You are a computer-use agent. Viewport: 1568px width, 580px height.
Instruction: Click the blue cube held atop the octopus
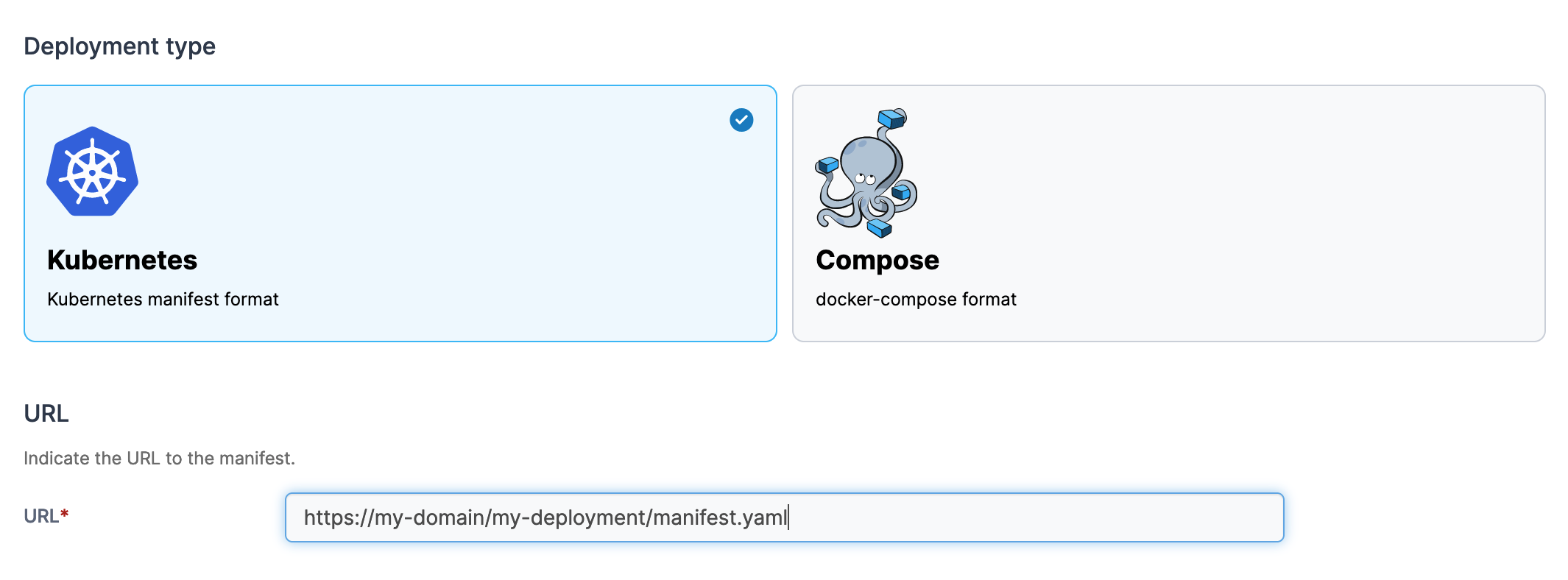(x=892, y=119)
